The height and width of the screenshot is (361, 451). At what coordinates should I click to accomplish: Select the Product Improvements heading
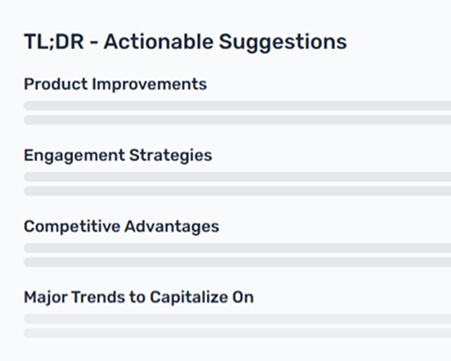[115, 84]
